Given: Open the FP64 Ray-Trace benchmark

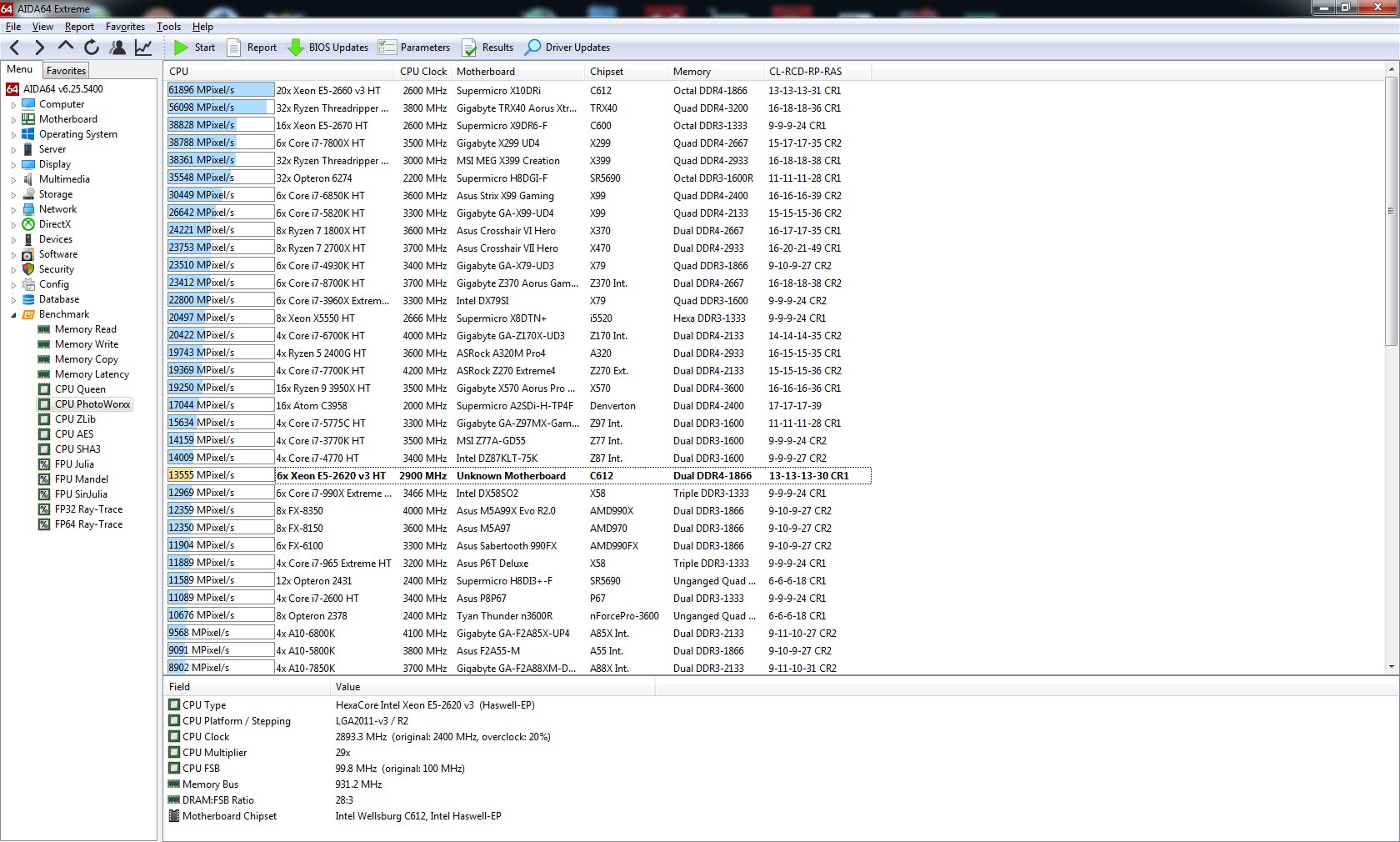Looking at the screenshot, I should 88,524.
